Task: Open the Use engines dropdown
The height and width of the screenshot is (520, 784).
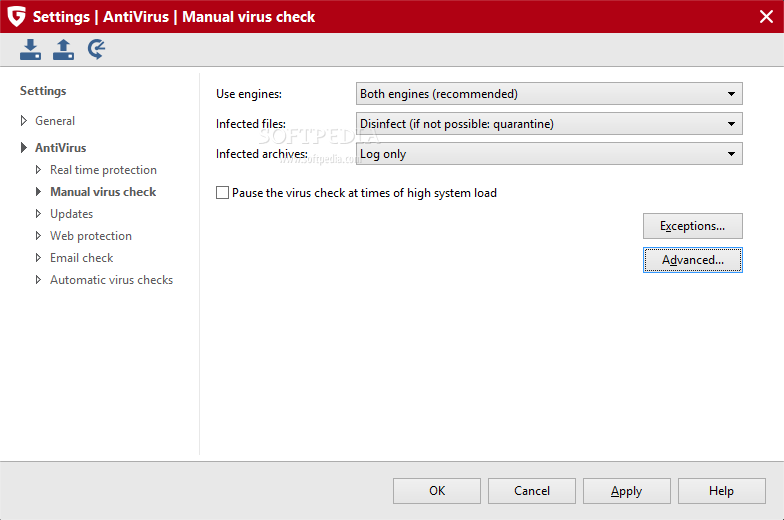Action: [549, 94]
